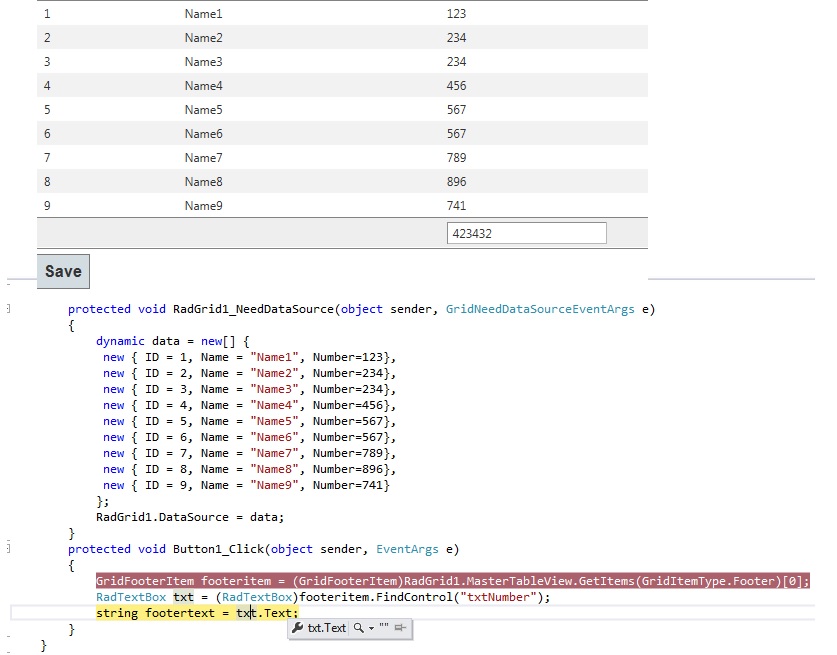Click the number 456 in Name4 row
837x655 pixels.
[456, 86]
